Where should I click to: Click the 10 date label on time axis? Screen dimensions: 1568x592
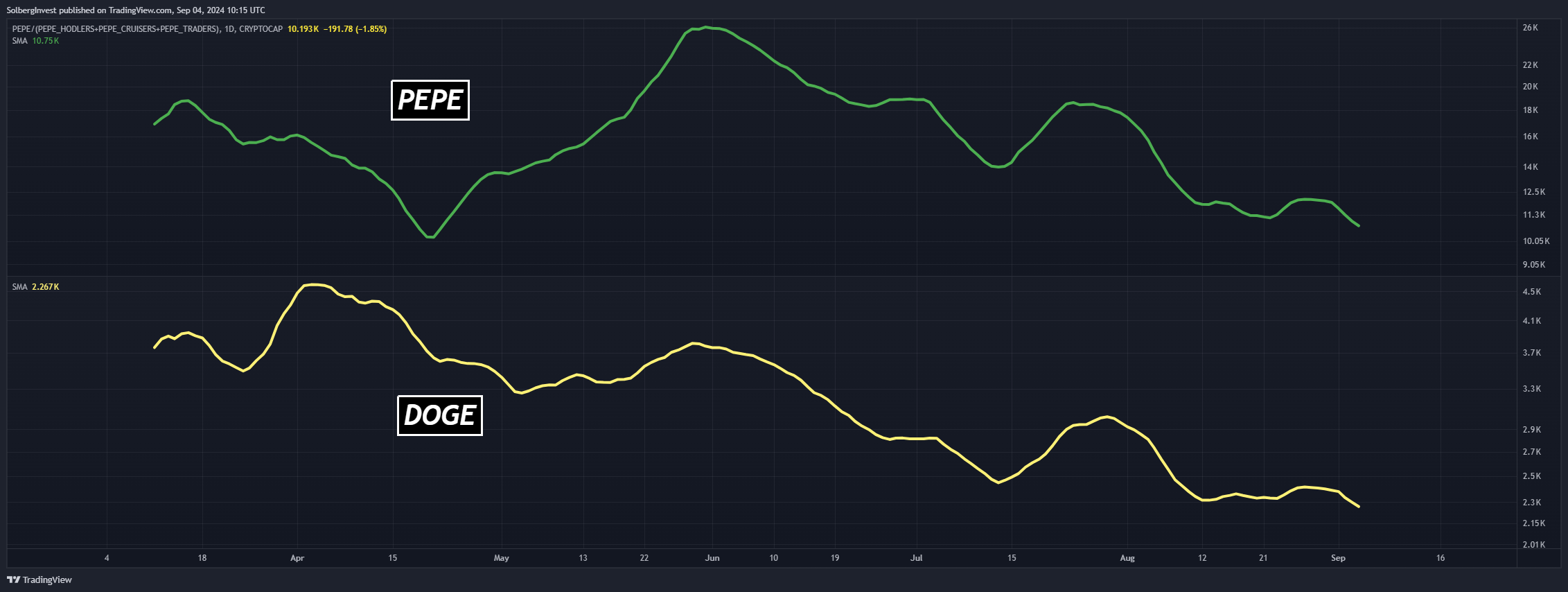click(774, 558)
